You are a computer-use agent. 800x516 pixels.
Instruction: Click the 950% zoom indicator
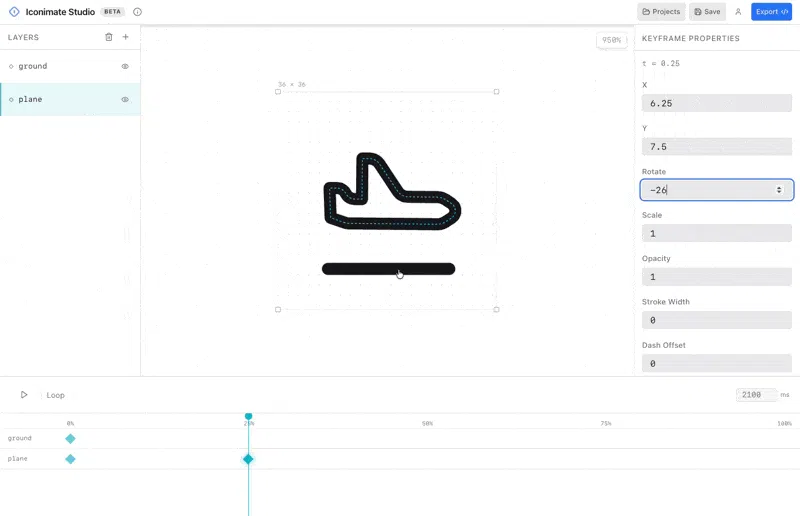click(x=611, y=40)
